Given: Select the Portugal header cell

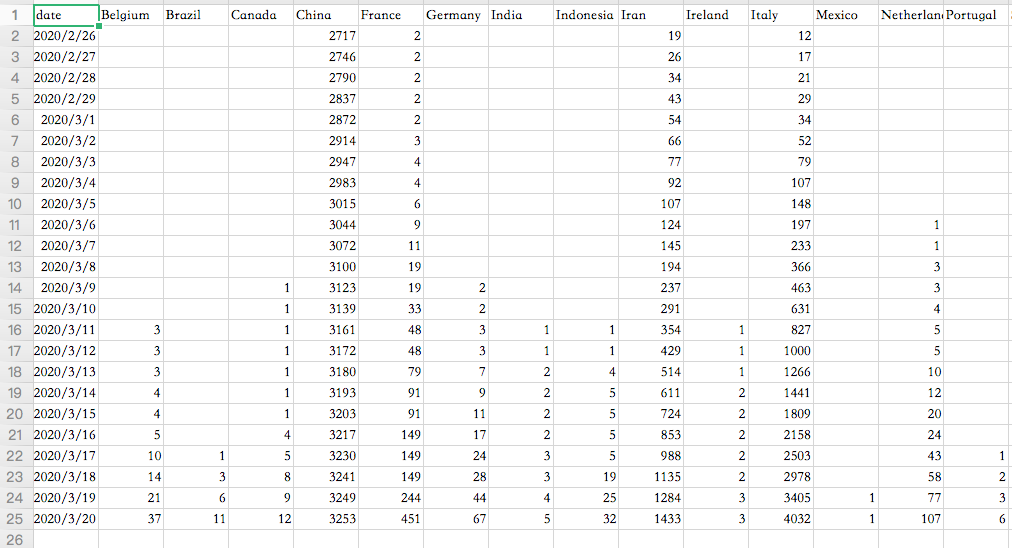Looking at the screenshot, I should pyautogui.click(x=977, y=15).
